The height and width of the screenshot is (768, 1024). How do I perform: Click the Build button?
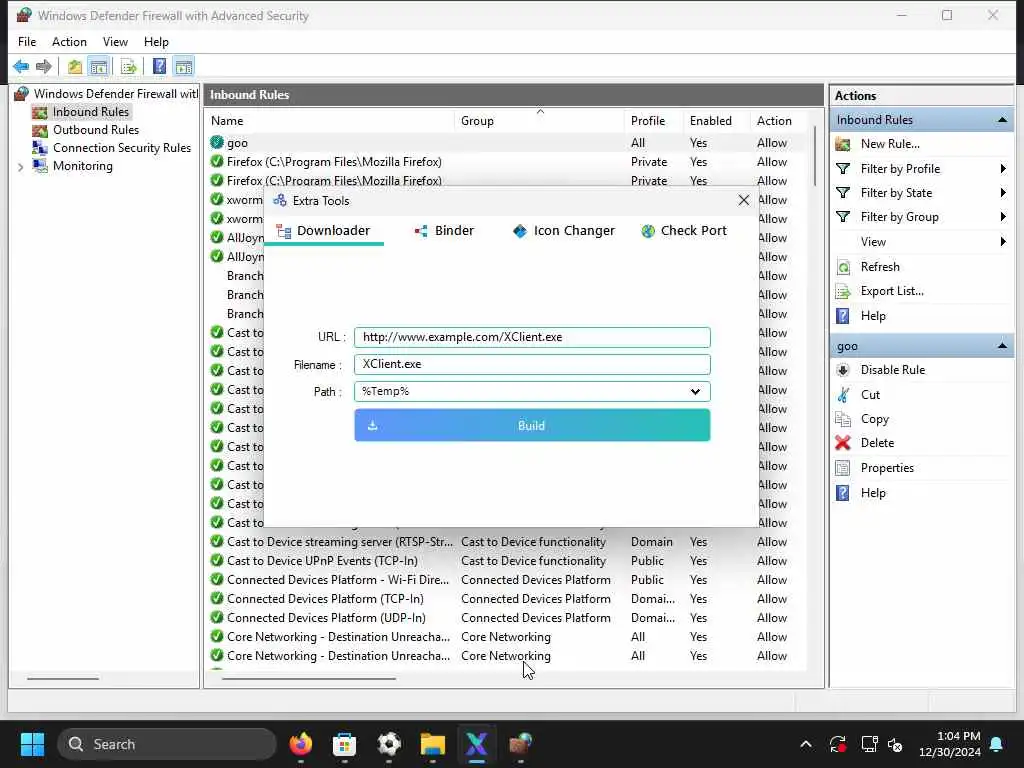(x=532, y=425)
